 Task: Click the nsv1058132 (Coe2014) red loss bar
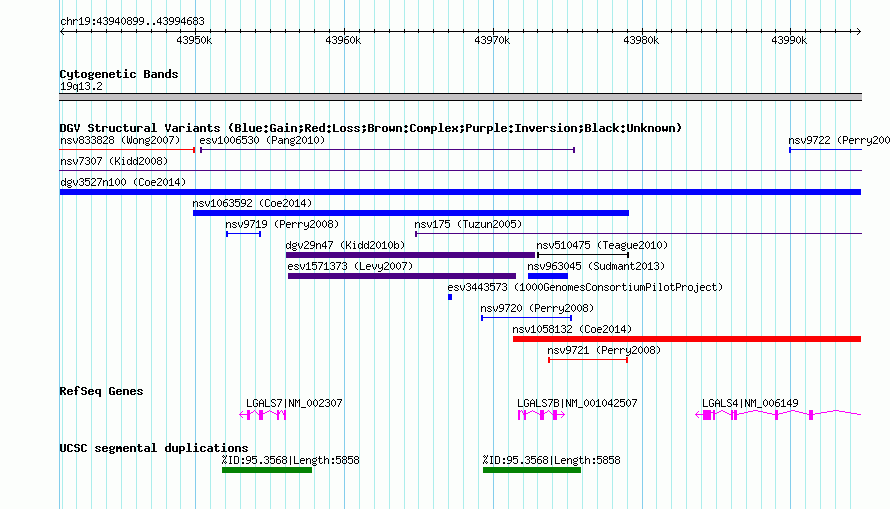[687, 339]
